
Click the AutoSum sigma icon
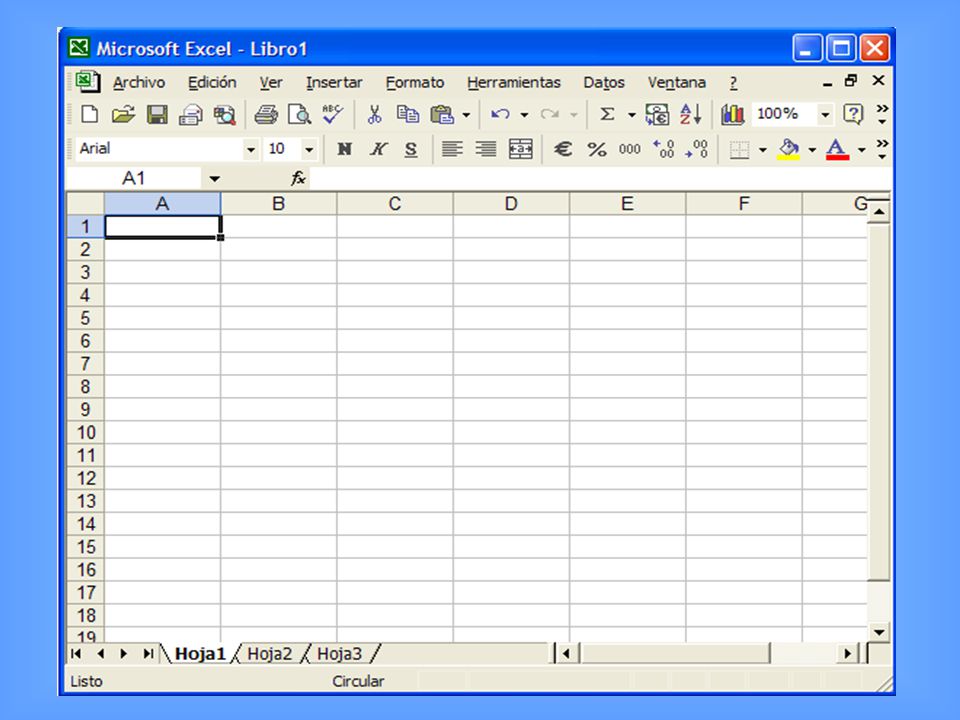pos(607,114)
